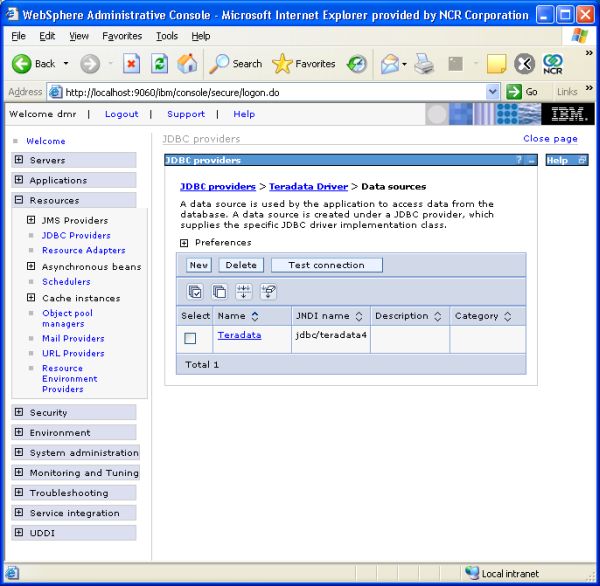Open the Favorites star toolbar button
Image resolution: width=600 pixels, height=586 pixels.
[x=303, y=64]
